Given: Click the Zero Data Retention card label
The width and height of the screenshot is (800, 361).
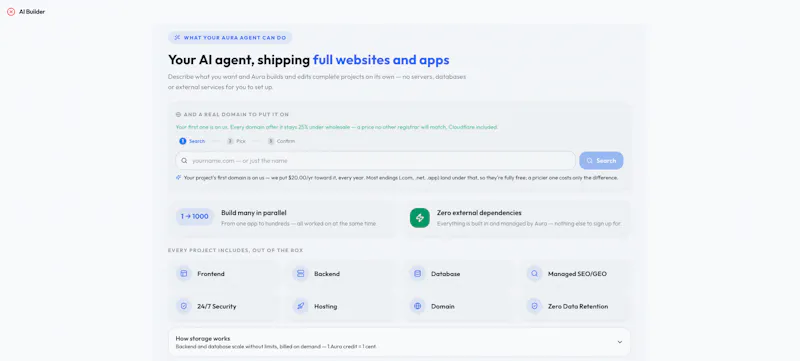Looking at the screenshot, I should coord(578,306).
